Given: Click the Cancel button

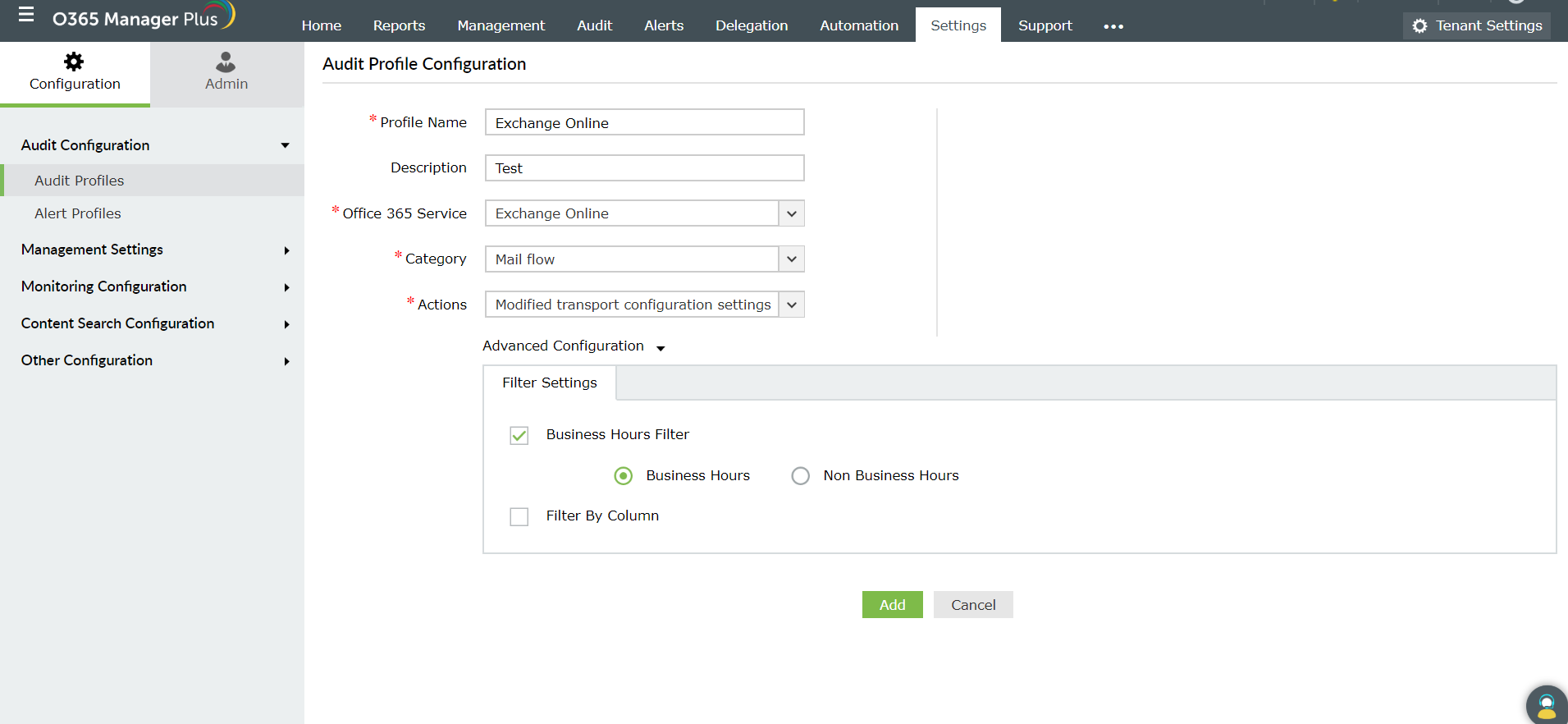Looking at the screenshot, I should click(973, 605).
